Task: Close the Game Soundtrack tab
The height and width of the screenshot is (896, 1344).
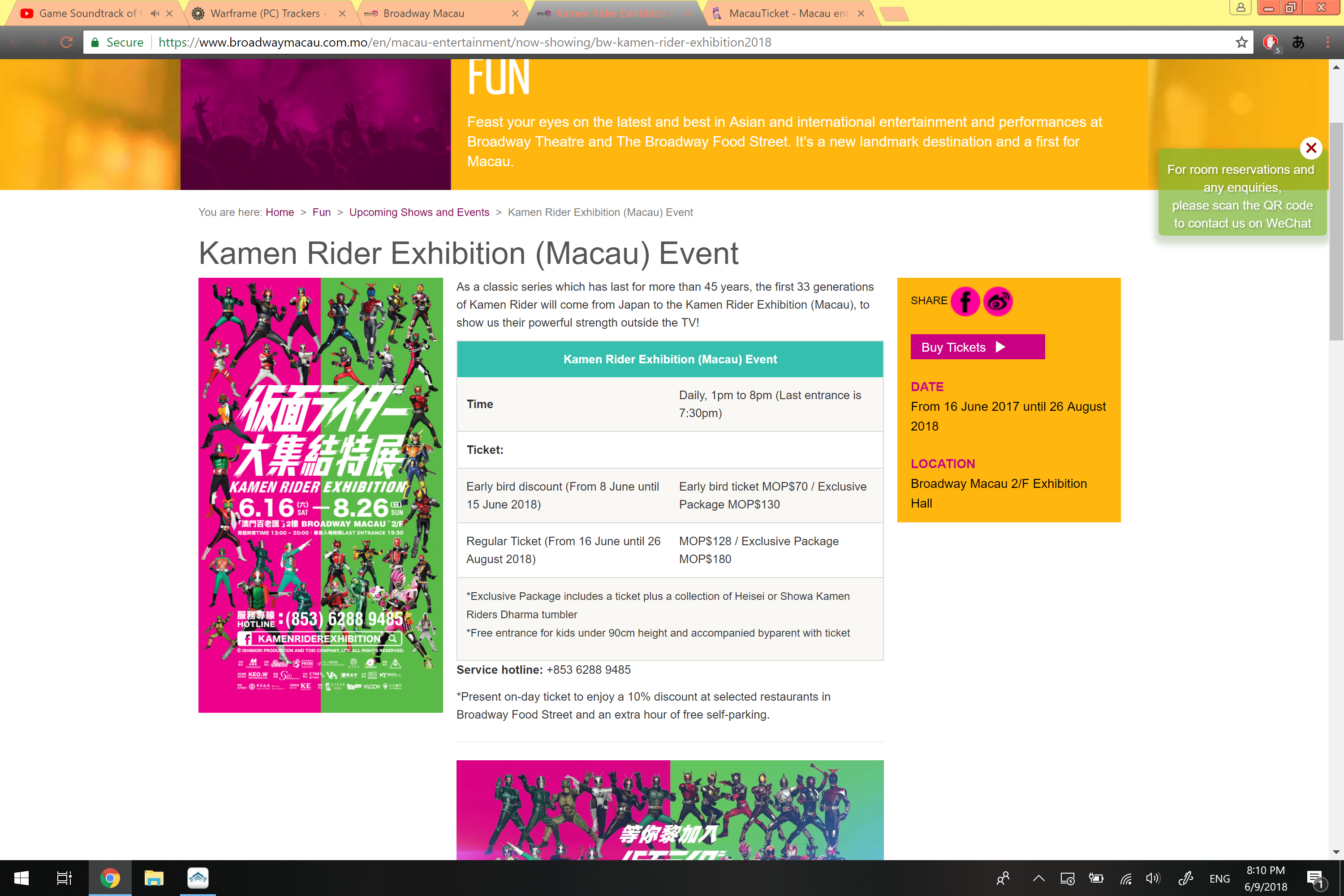Action: (169, 13)
